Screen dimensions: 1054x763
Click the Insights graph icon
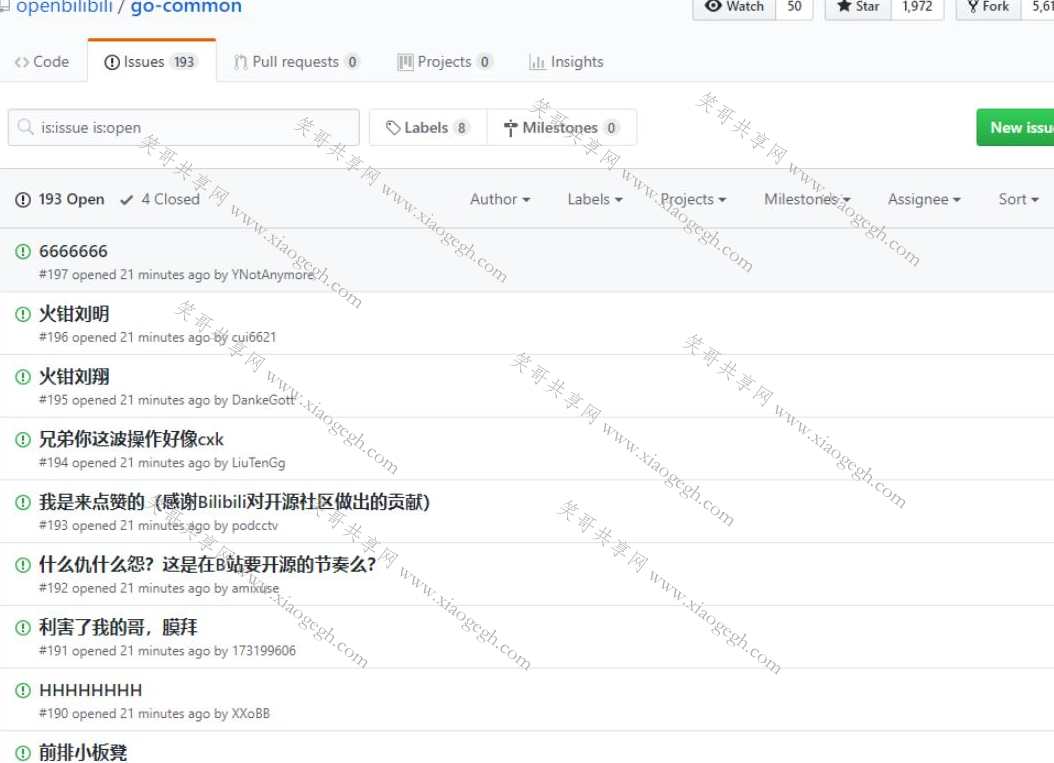click(x=537, y=63)
